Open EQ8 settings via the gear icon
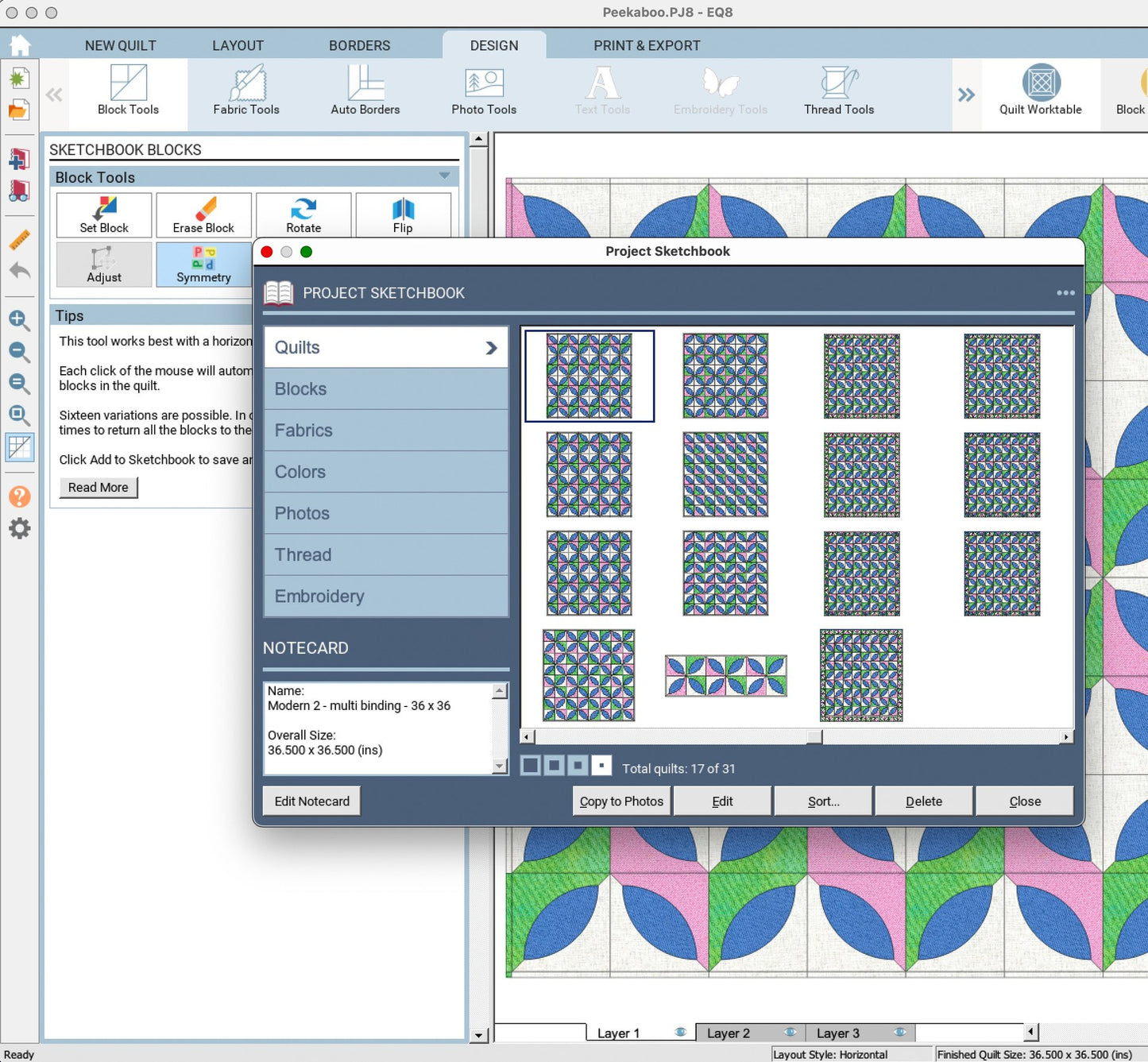The image size is (1148, 1062). [20, 527]
